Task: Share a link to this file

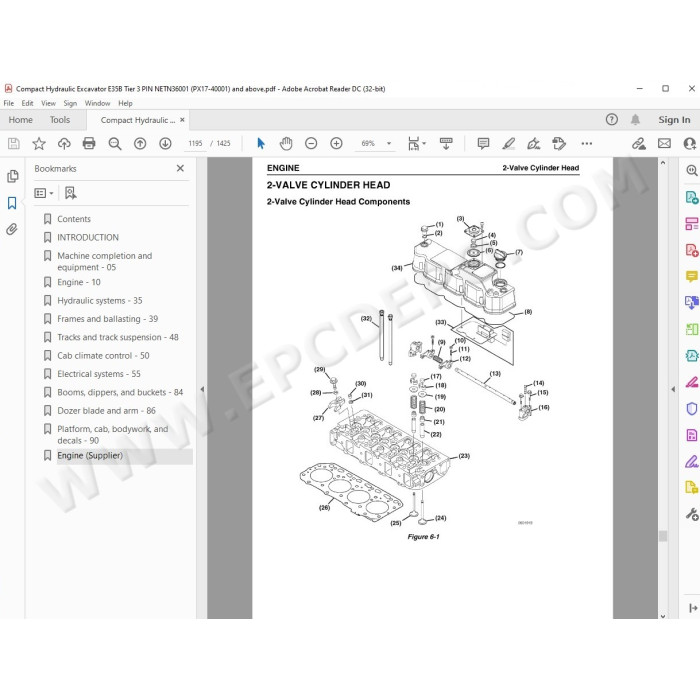Action: 639,143
